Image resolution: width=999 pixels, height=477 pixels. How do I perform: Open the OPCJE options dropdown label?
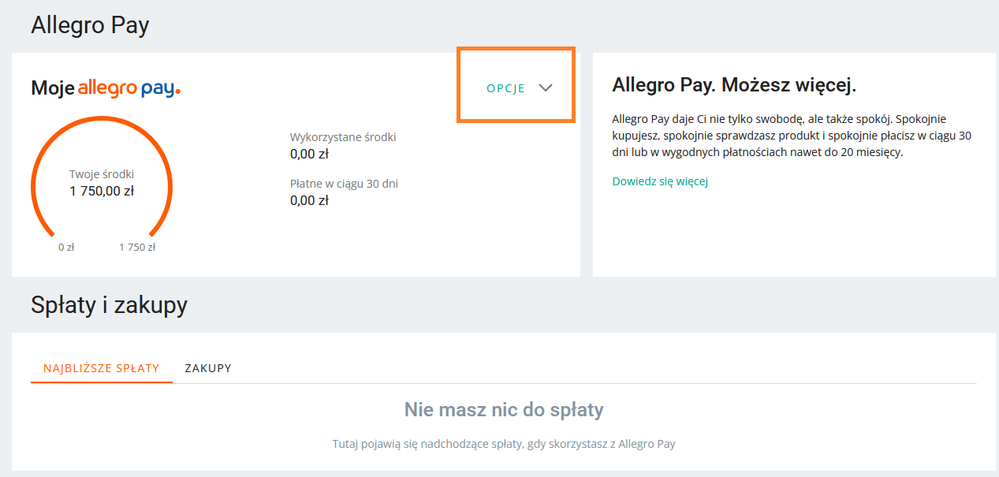coord(505,89)
